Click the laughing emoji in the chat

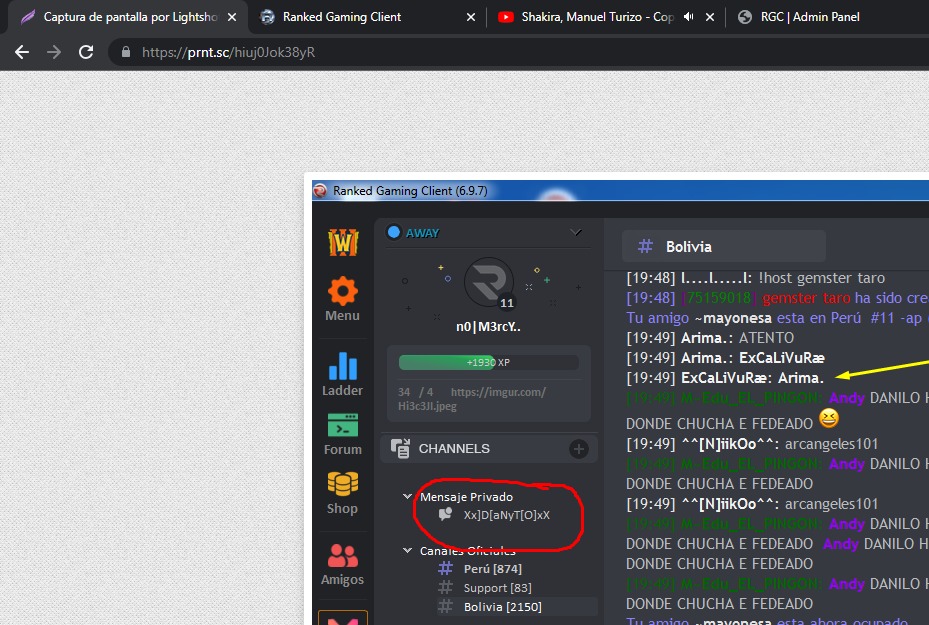tap(829, 419)
